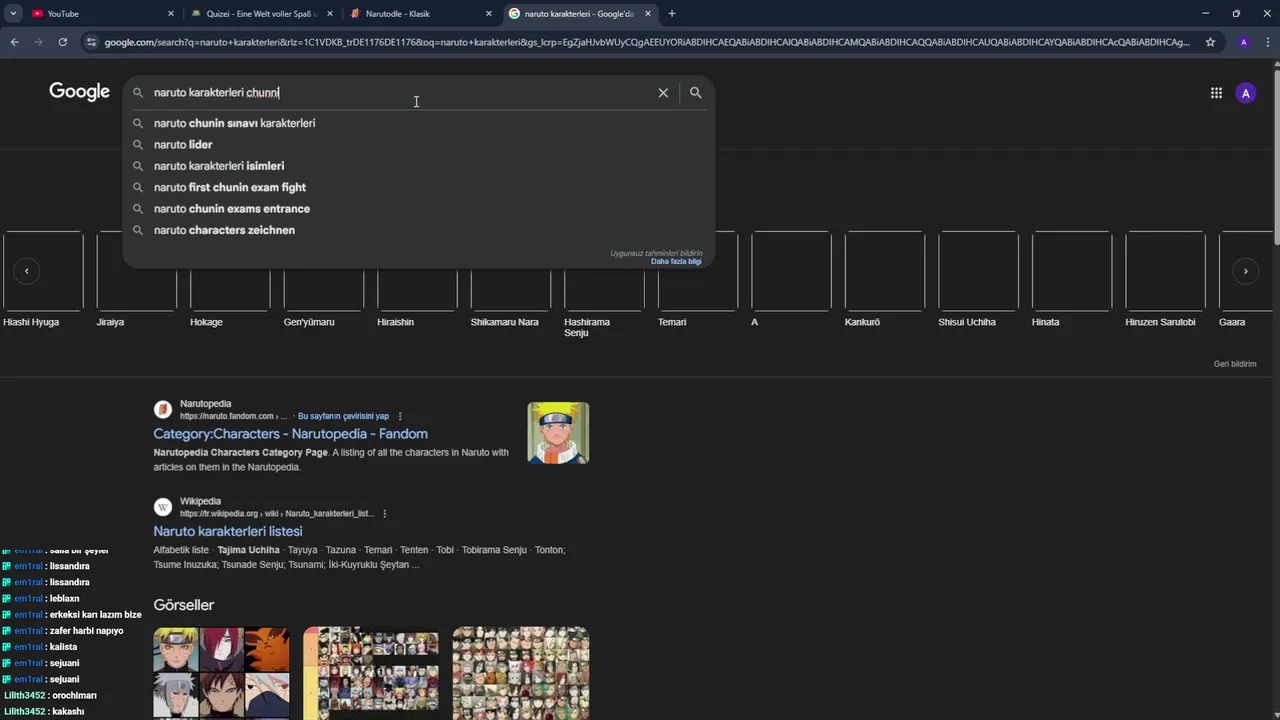Select the naruto karakterleri Google tab
The image size is (1280, 720).
click(580, 13)
